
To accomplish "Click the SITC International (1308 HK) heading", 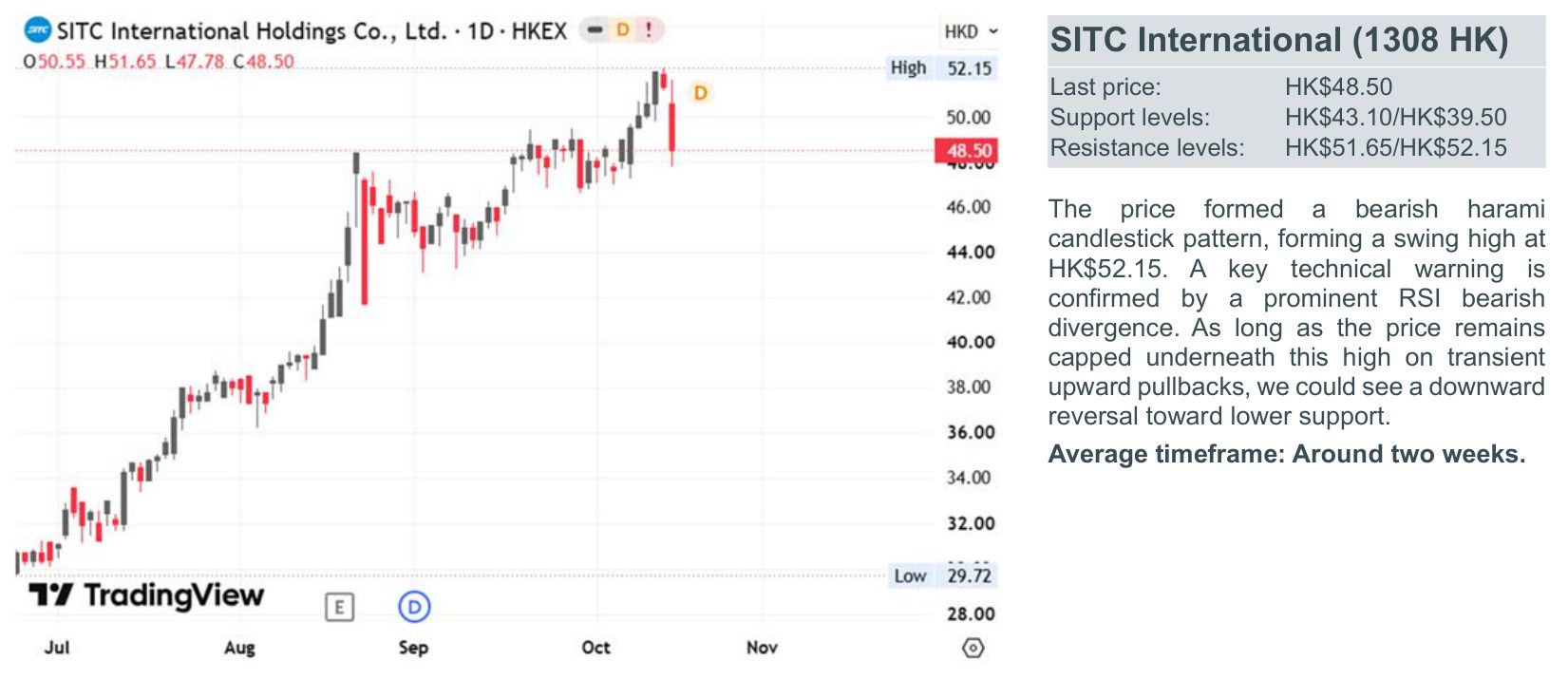I will [x=1278, y=41].
